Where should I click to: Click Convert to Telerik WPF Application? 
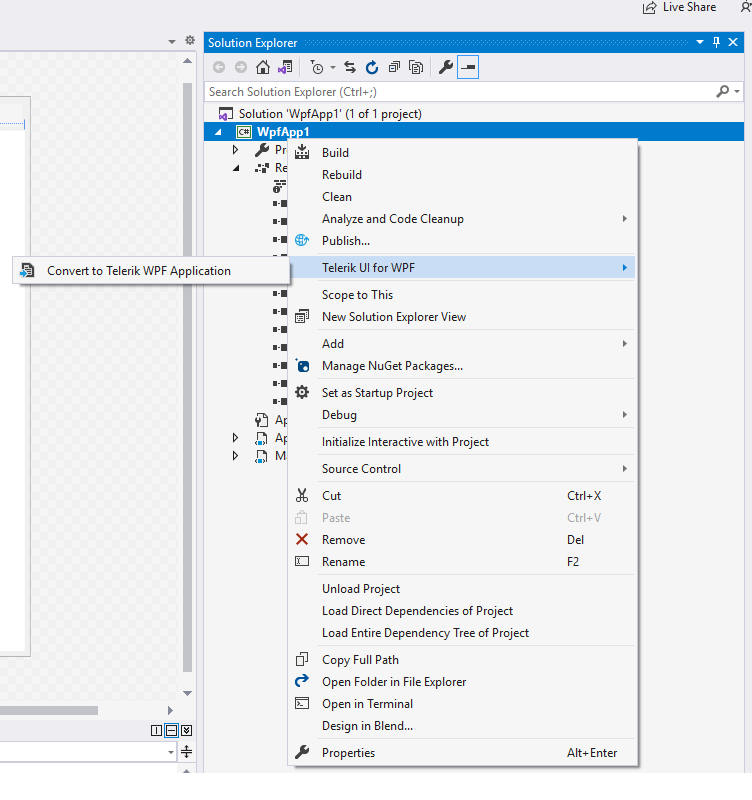[x=151, y=270]
